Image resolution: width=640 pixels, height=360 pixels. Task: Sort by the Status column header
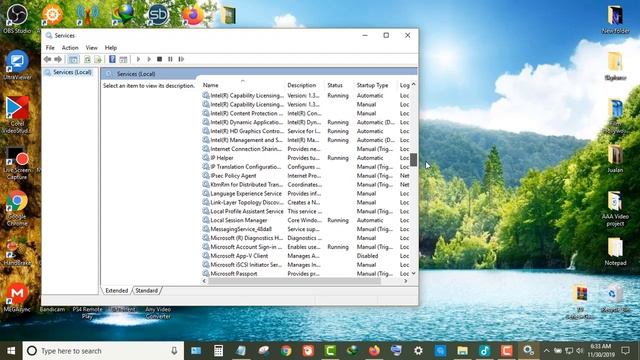tap(339, 85)
